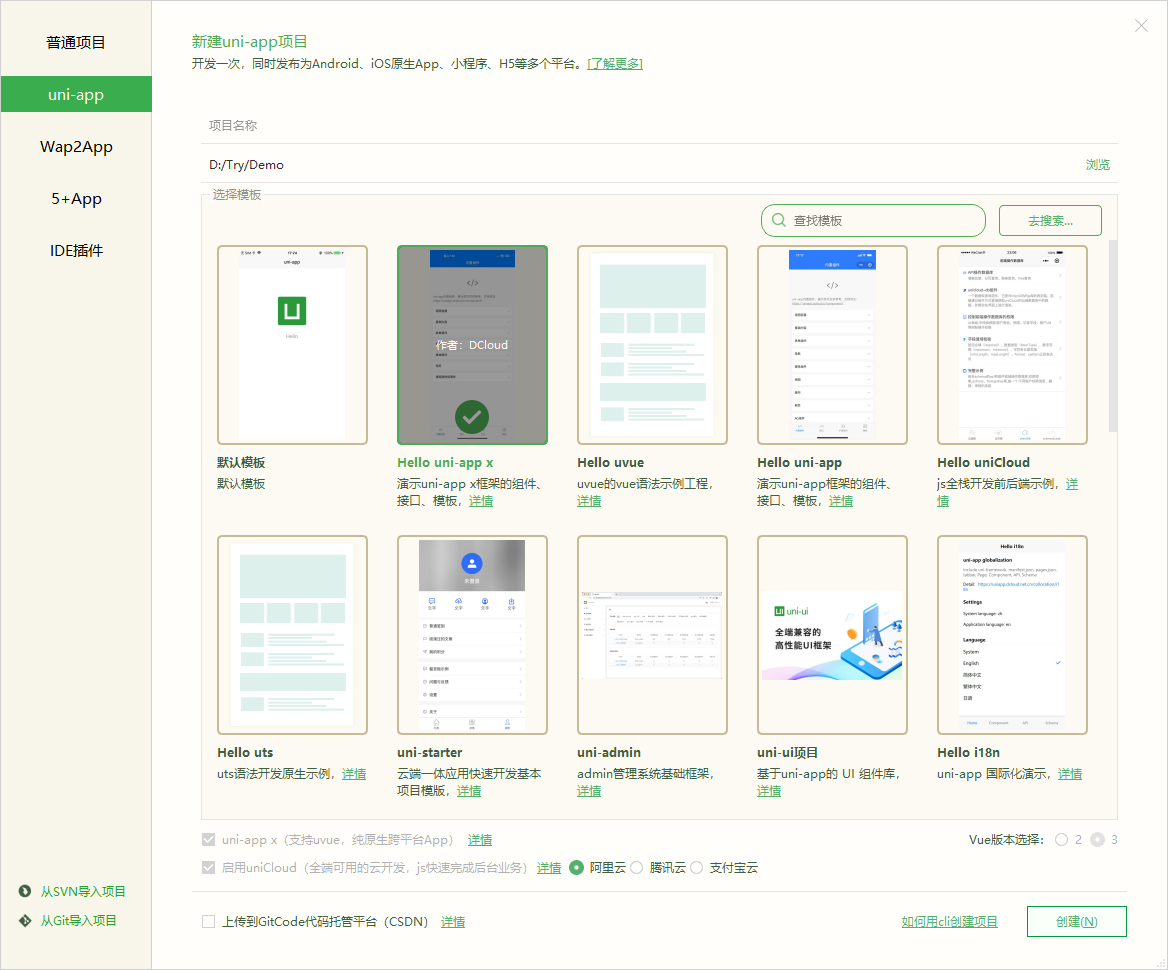
Task: Switch to the 普通项目 tab
Action: 76,42
